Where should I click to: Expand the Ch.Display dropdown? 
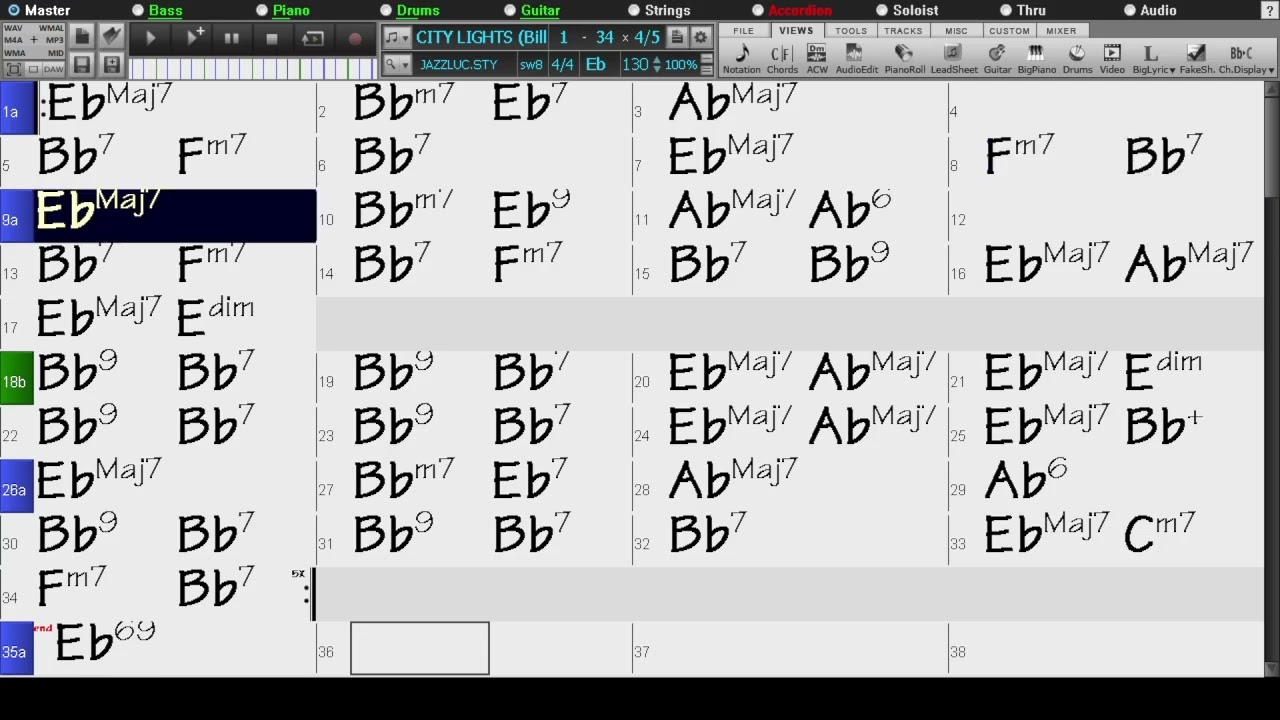[1246, 59]
